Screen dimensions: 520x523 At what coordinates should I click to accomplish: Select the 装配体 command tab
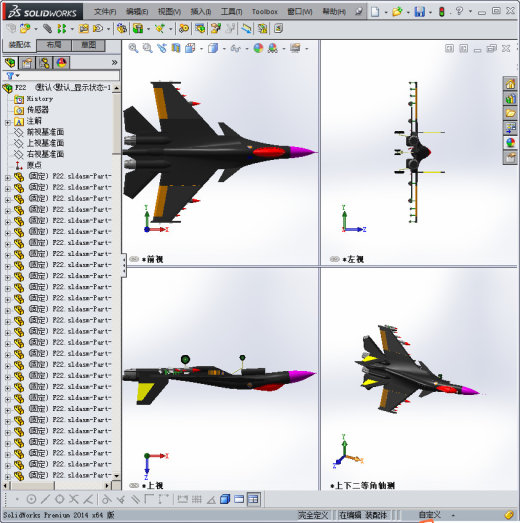19,45
